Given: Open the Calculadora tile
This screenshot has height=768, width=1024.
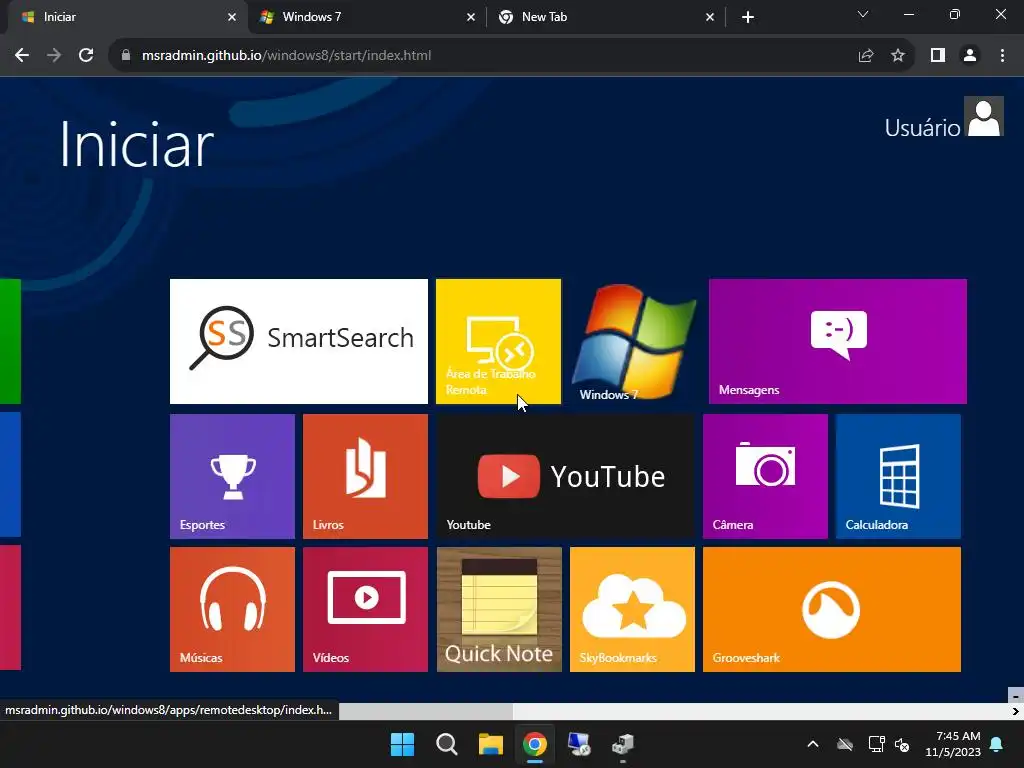Looking at the screenshot, I should pyautogui.click(x=898, y=476).
